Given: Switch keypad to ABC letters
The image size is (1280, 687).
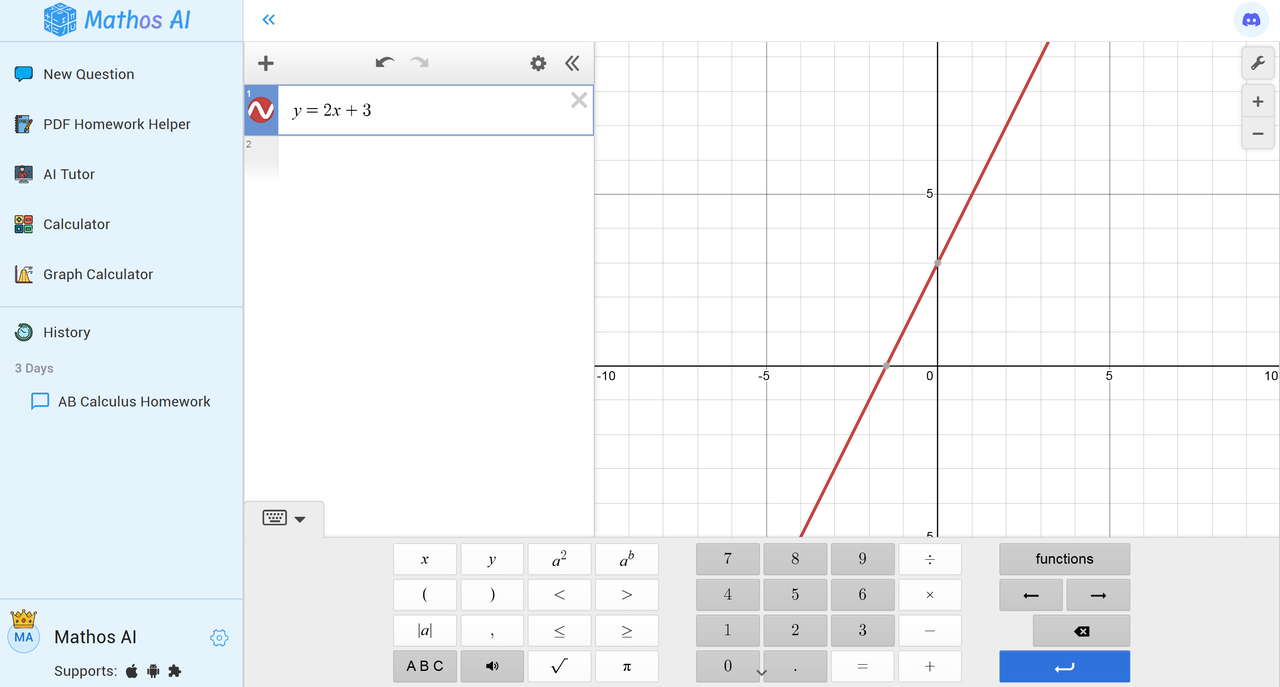Looking at the screenshot, I should click(x=424, y=666).
